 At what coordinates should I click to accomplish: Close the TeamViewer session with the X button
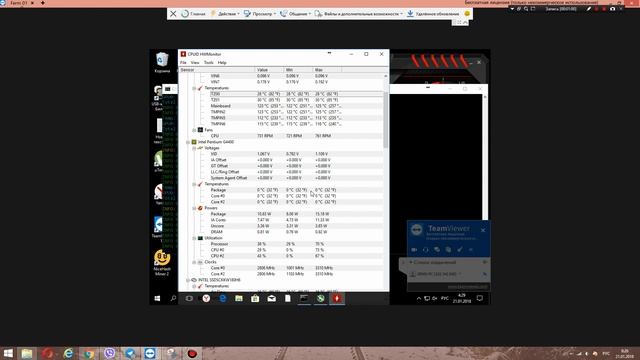[x=173, y=13]
